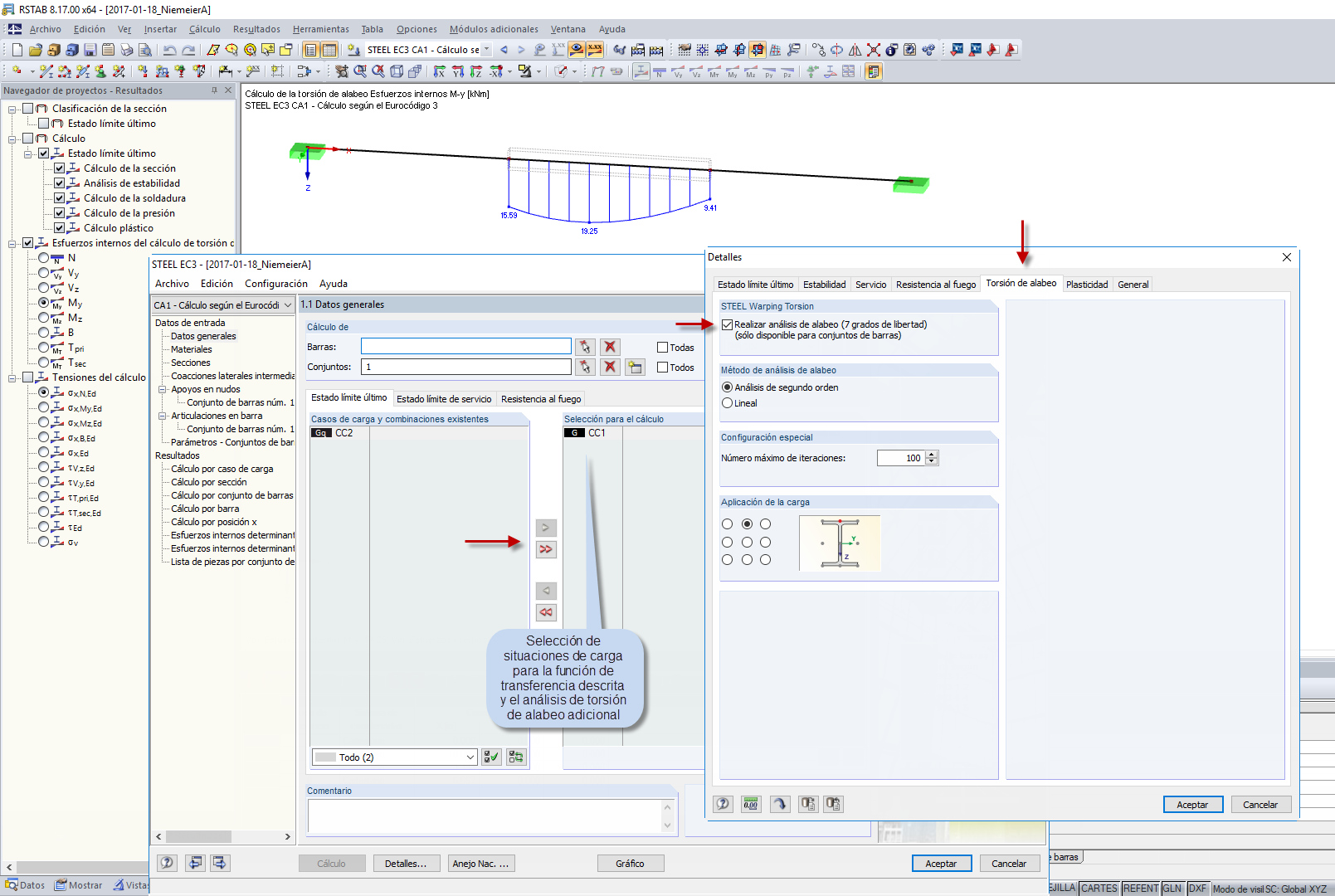Go to previous case with left arrow

pyautogui.click(x=504, y=50)
